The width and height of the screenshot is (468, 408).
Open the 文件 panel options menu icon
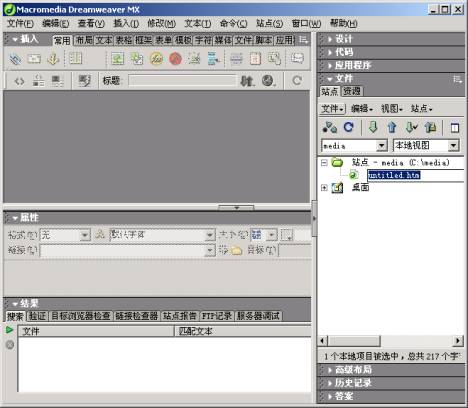(x=457, y=79)
